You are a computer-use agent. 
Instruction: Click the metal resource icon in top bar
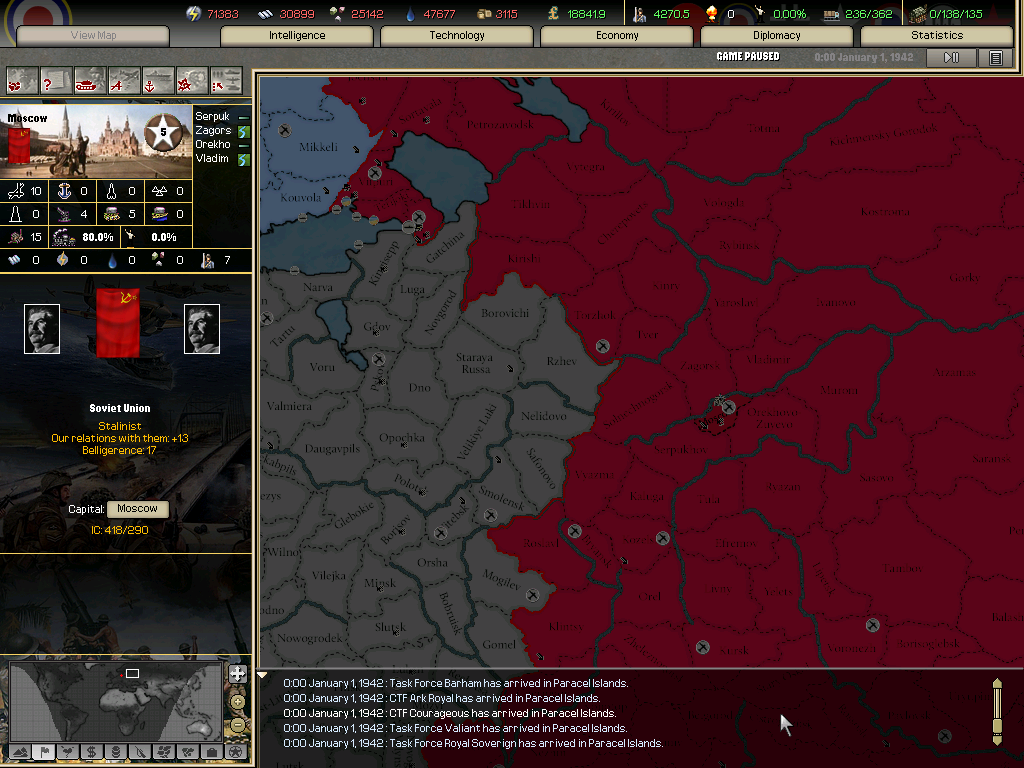(x=265, y=14)
